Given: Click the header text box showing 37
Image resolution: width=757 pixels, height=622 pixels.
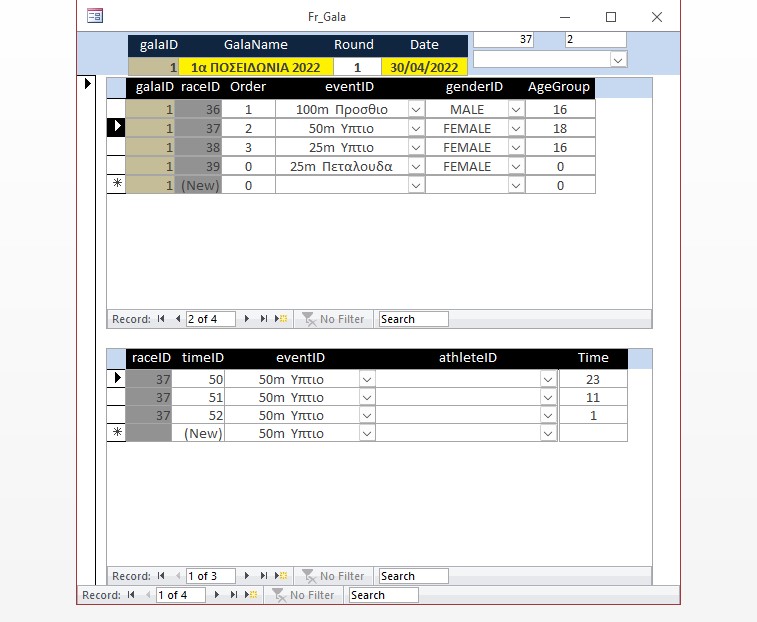Looking at the screenshot, I should (504, 40).
